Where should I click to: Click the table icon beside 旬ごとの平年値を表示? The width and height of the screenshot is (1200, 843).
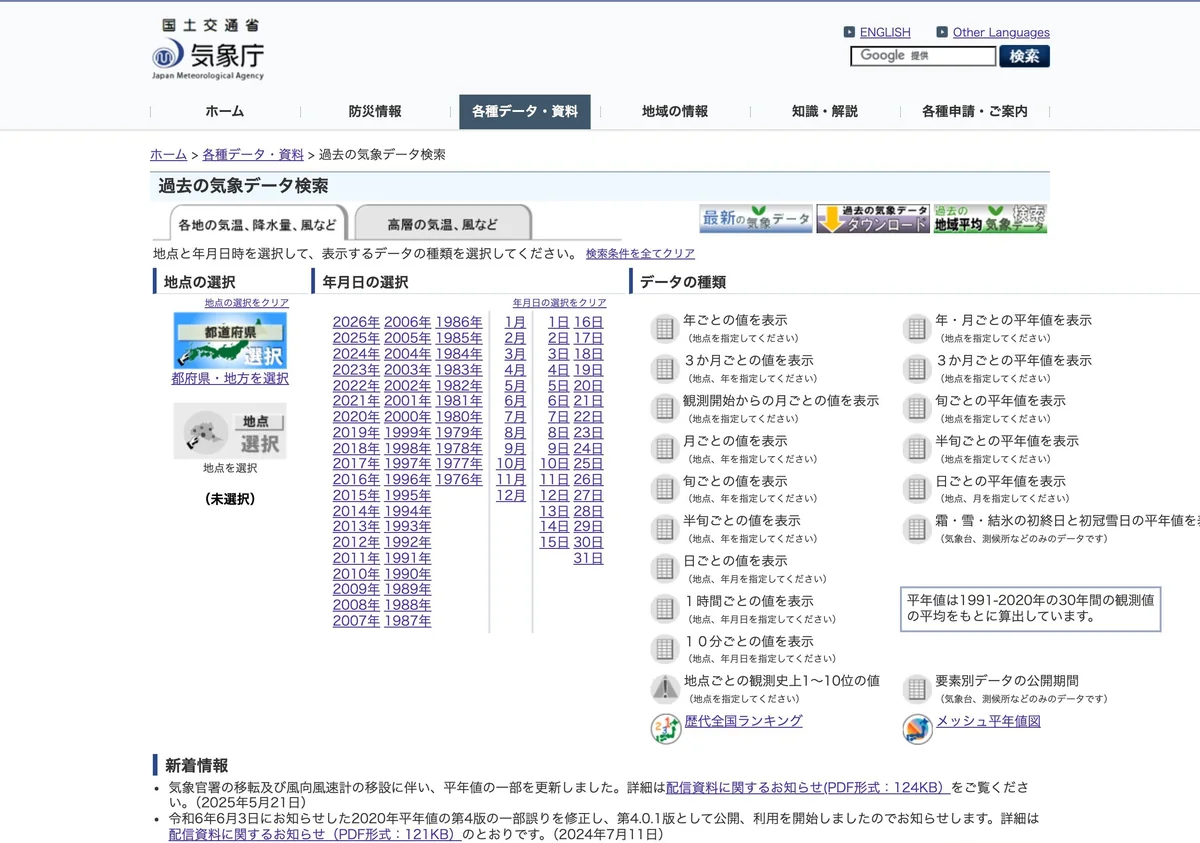917,408
